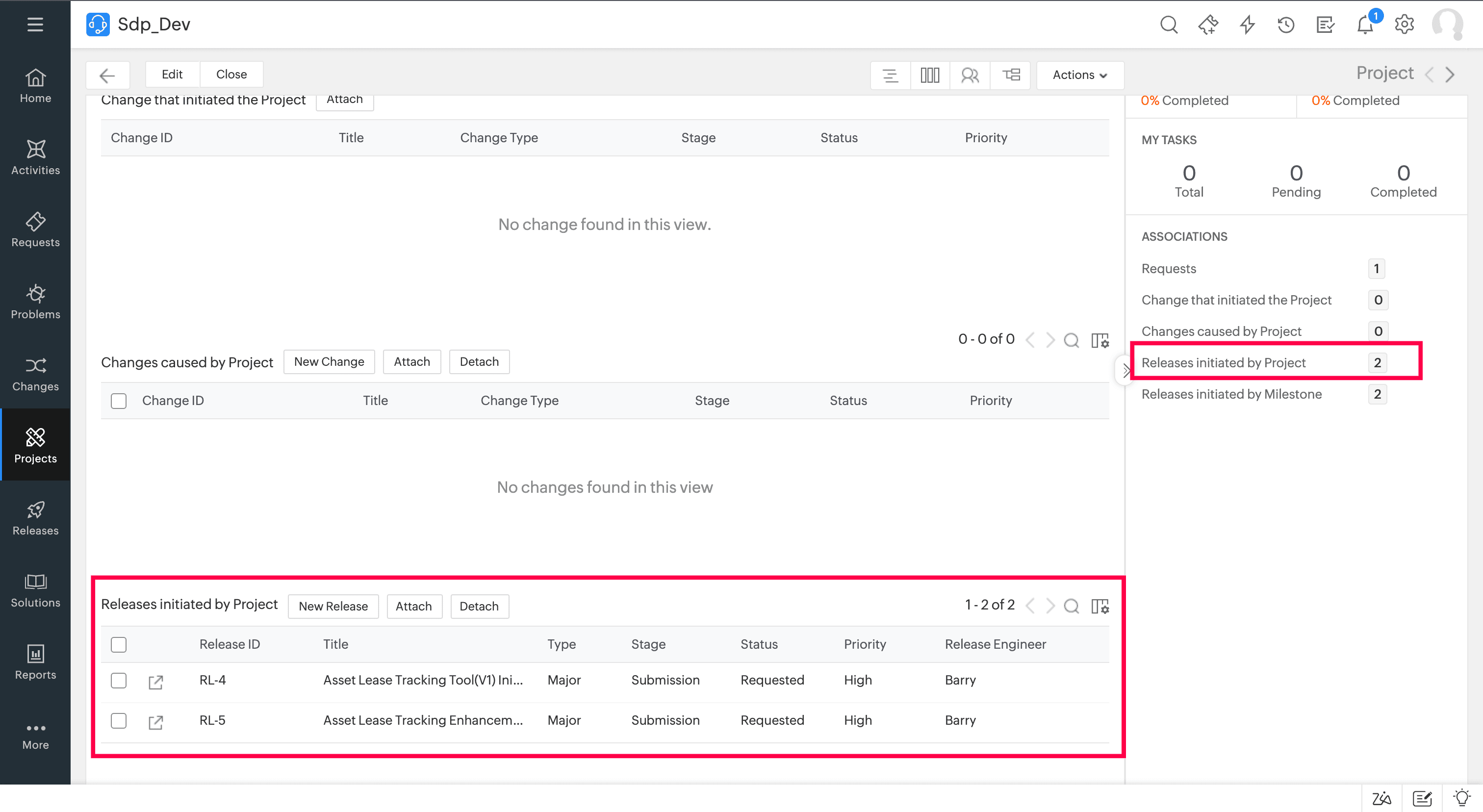Check the RL-5 release checkbox
Screen dimensions: 1483x812
(x=119, y=720)
